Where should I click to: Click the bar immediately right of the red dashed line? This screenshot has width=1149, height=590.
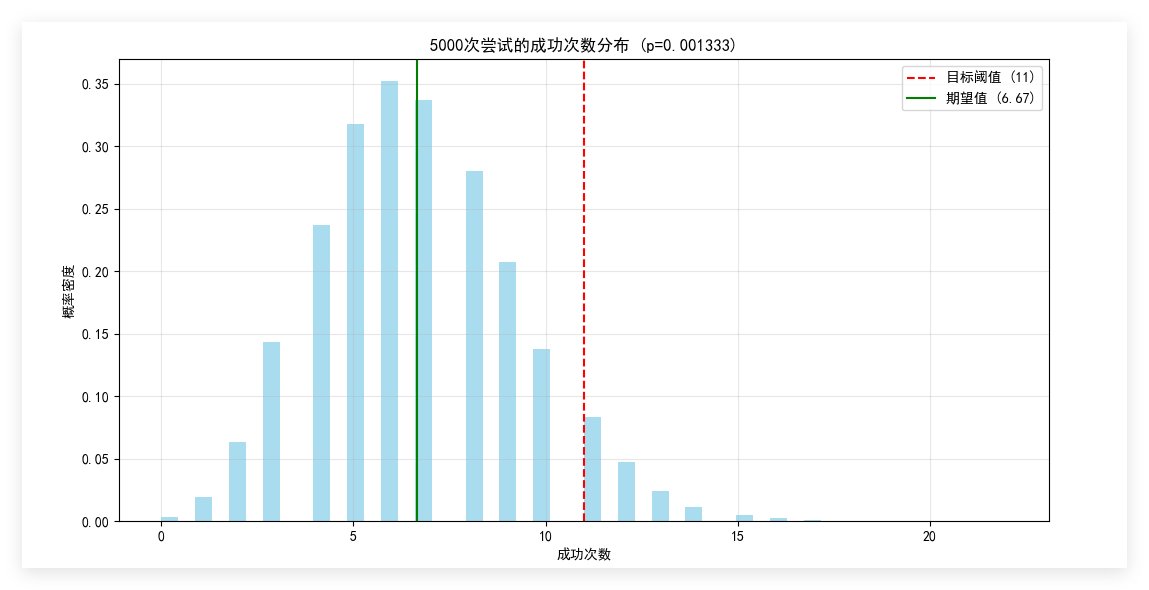pyautogui.click(x=593, y=469)
